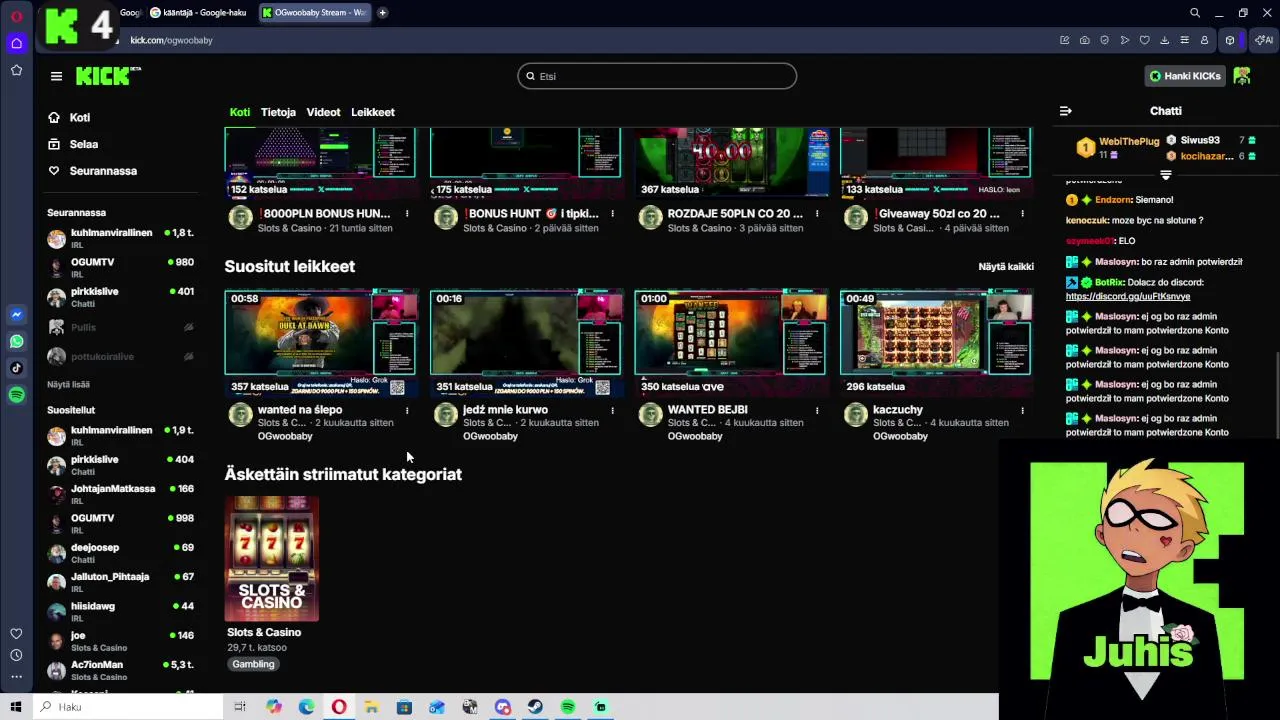Open Ac7ionMan recommended channel
The height and width of the screenshot is (720, 1280).
[x=120, y=670]
